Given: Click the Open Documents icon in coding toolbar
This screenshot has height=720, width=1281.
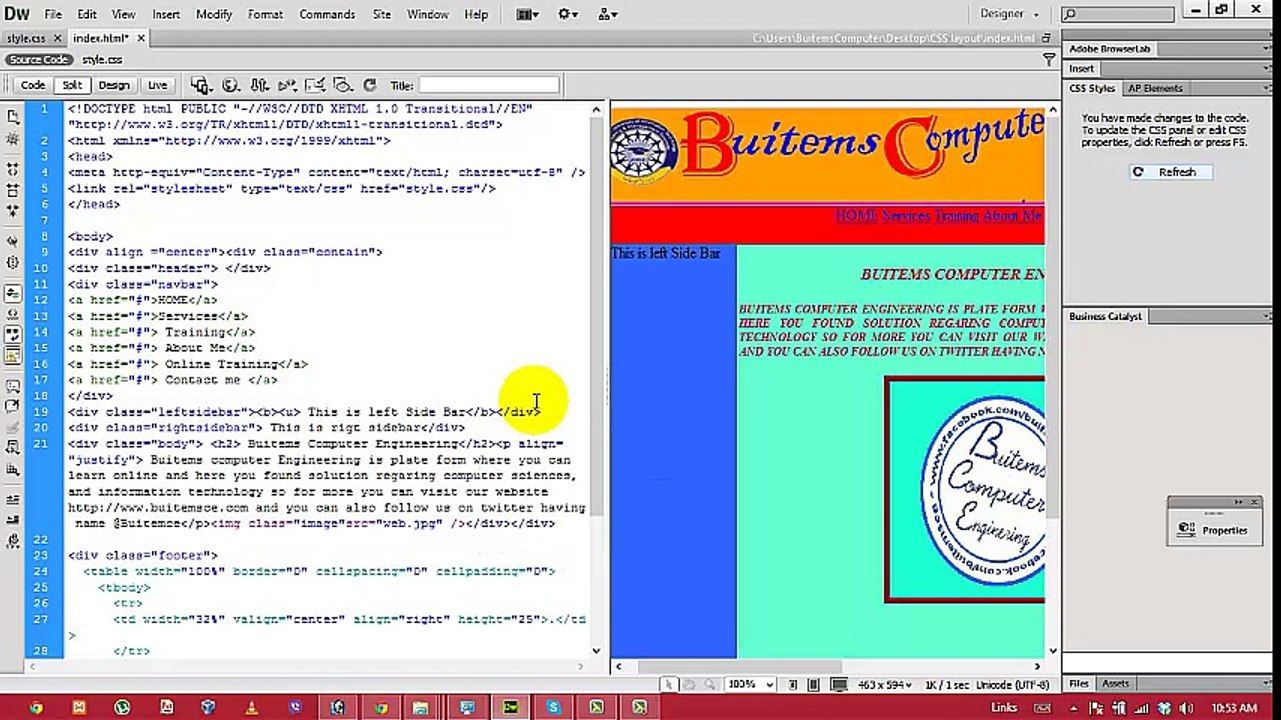Looking at the screenshot, I should tap(13, 117).
